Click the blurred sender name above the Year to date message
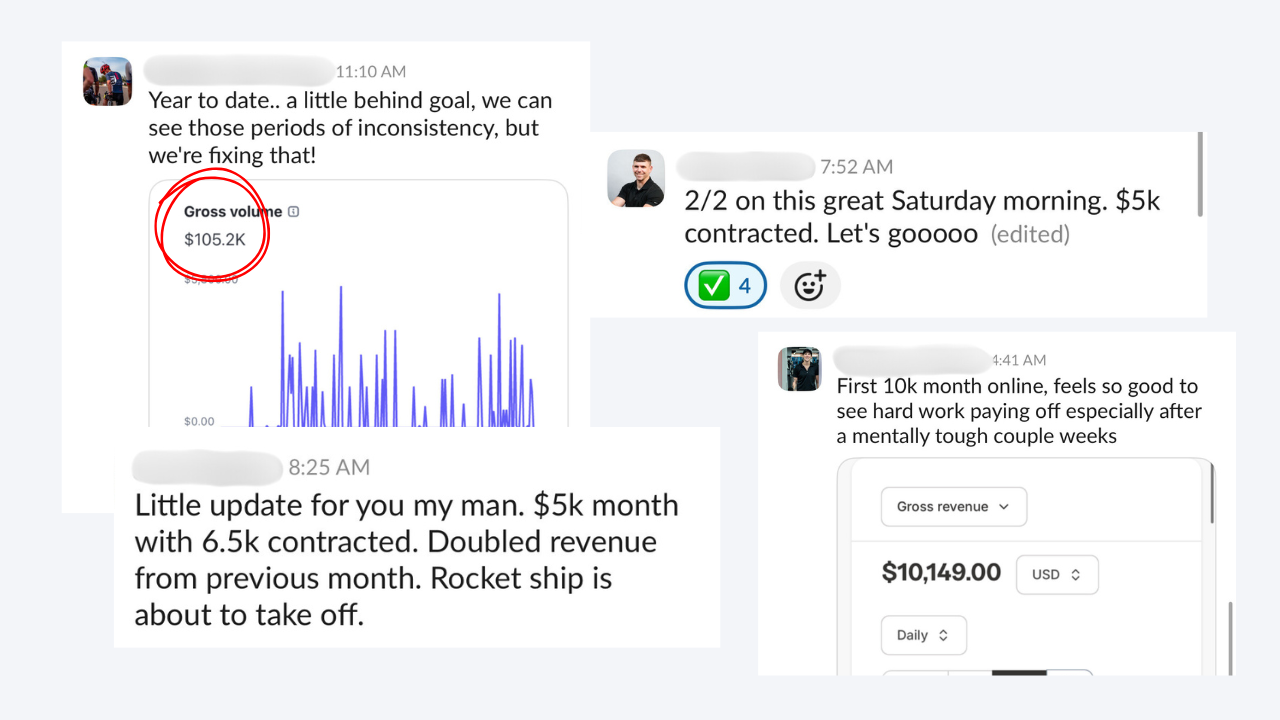Screen dimensions: 1280x720 [238, 70]
